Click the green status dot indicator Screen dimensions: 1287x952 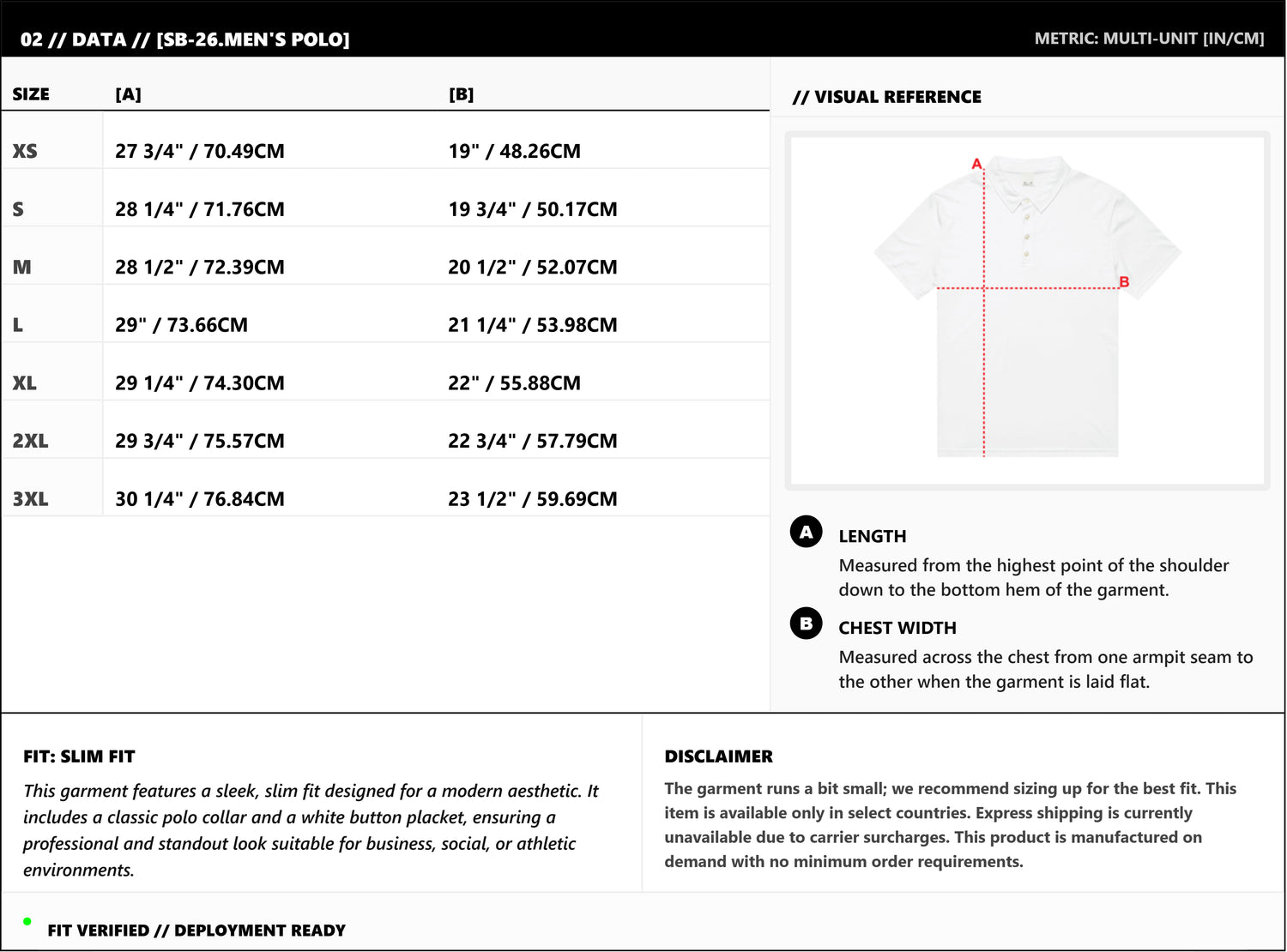(x=27, y=921)
